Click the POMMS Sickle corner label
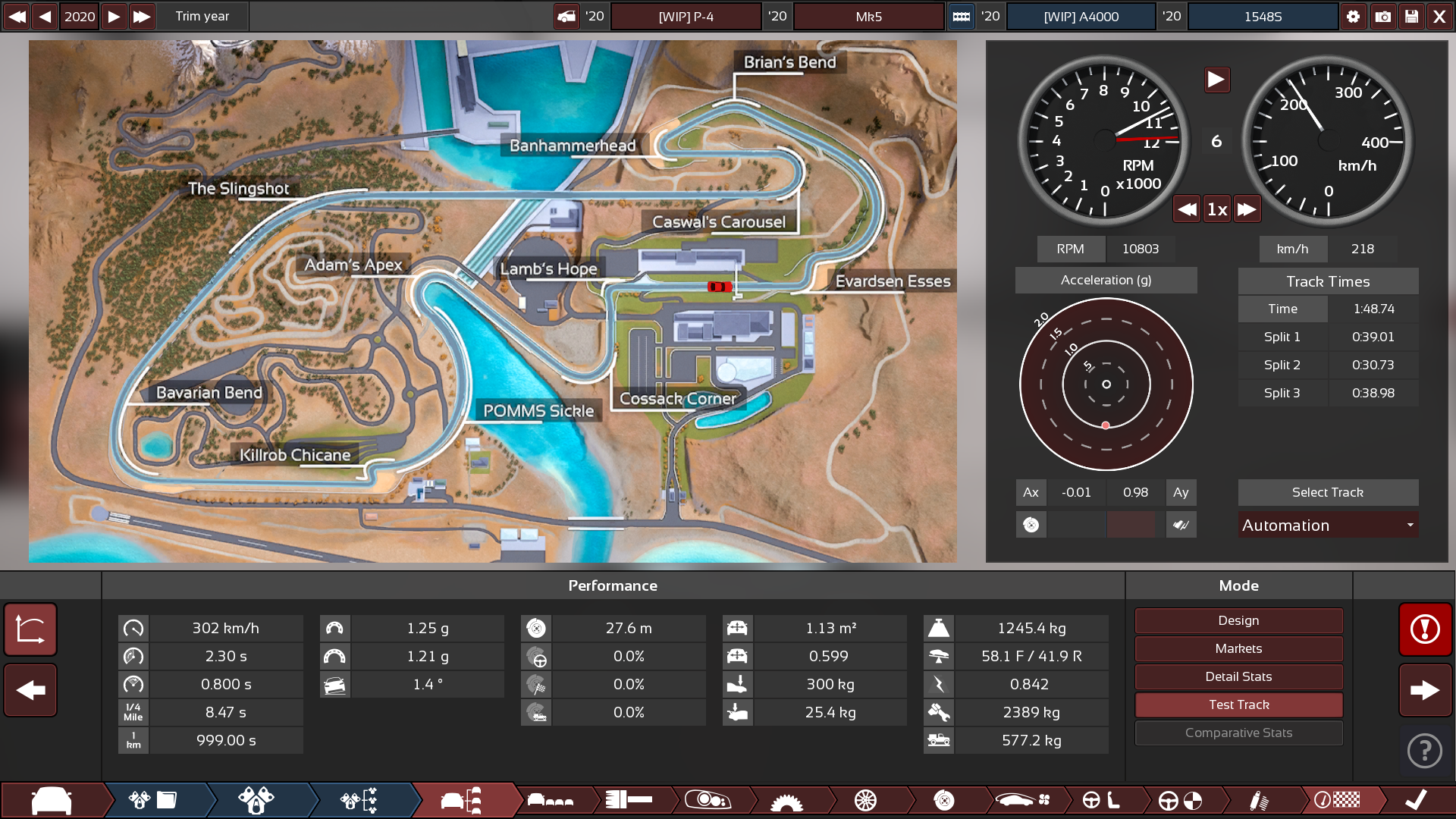Image resolution: width=1456 pixels, height=819 pixels. pos(538,411)
